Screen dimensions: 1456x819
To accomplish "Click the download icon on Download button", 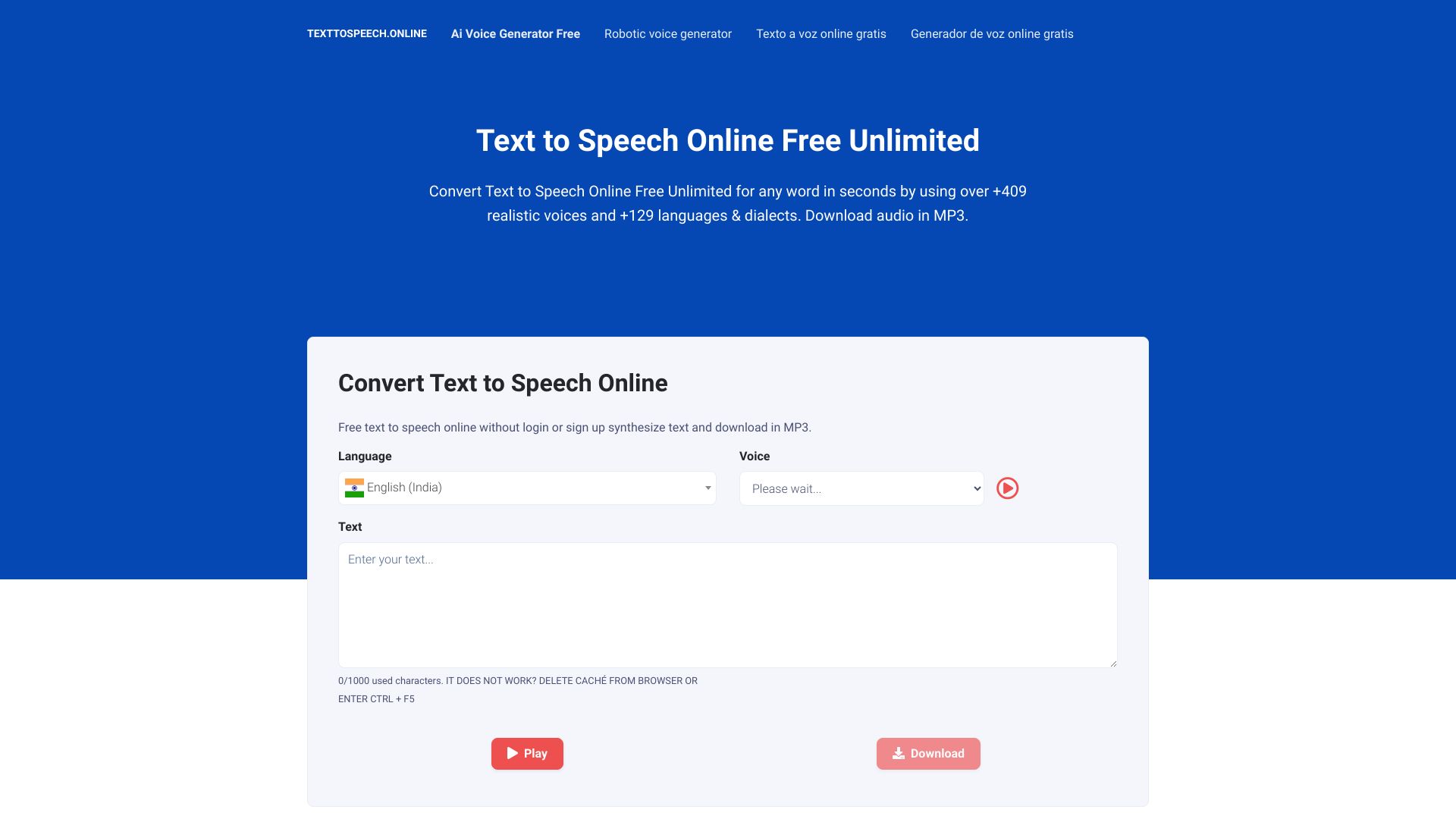I will (x=898, y=753).
